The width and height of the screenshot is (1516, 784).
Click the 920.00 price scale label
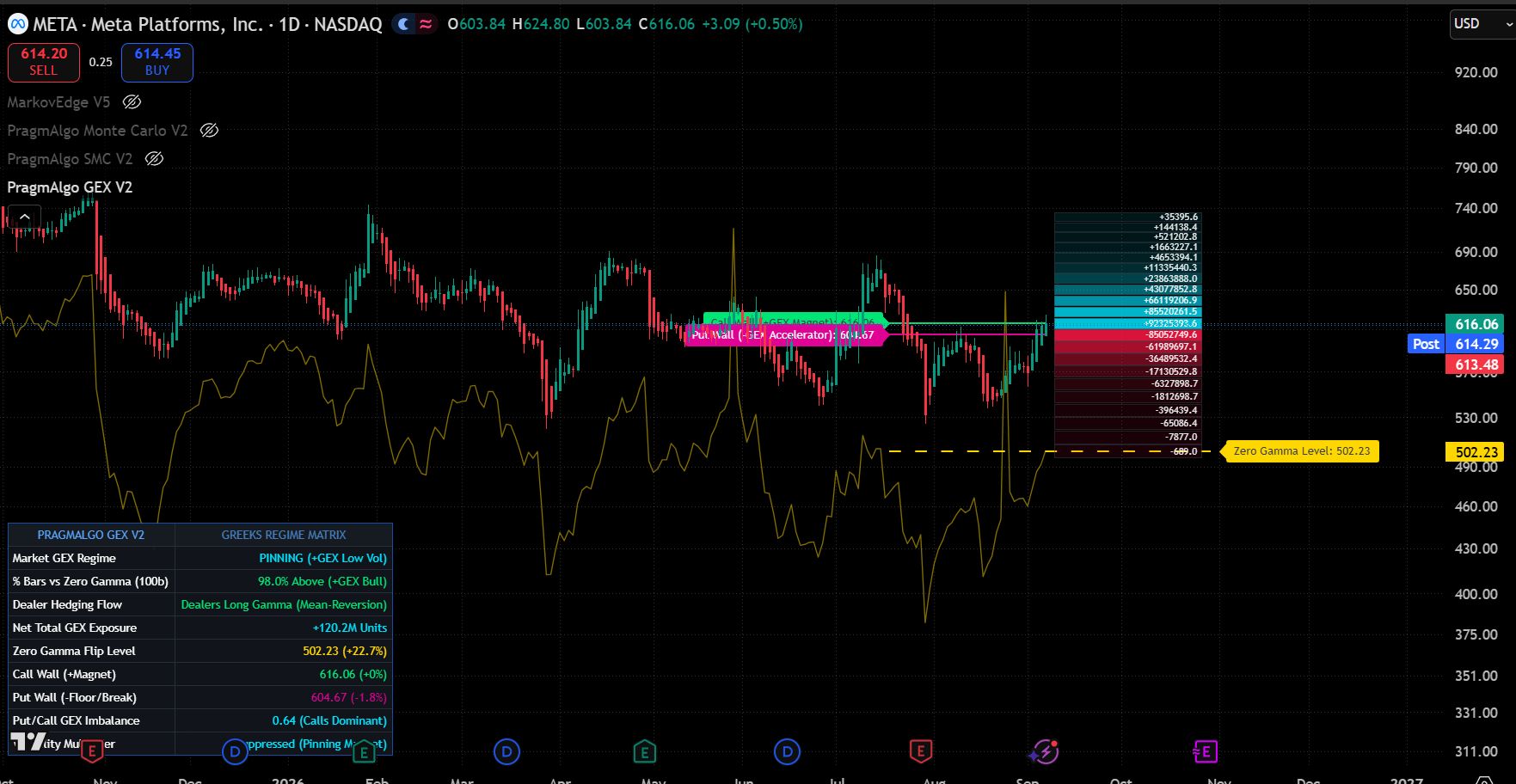click(1476, 72)
